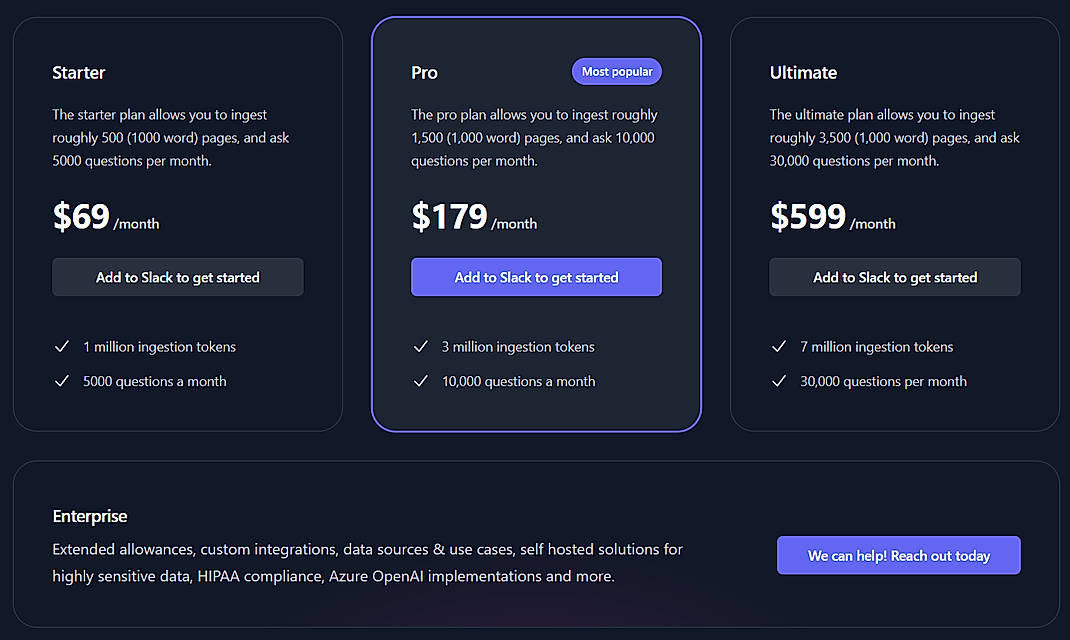Click the $179 /month price label
This screenshot has height=640, width=1070.
(472, 218)
